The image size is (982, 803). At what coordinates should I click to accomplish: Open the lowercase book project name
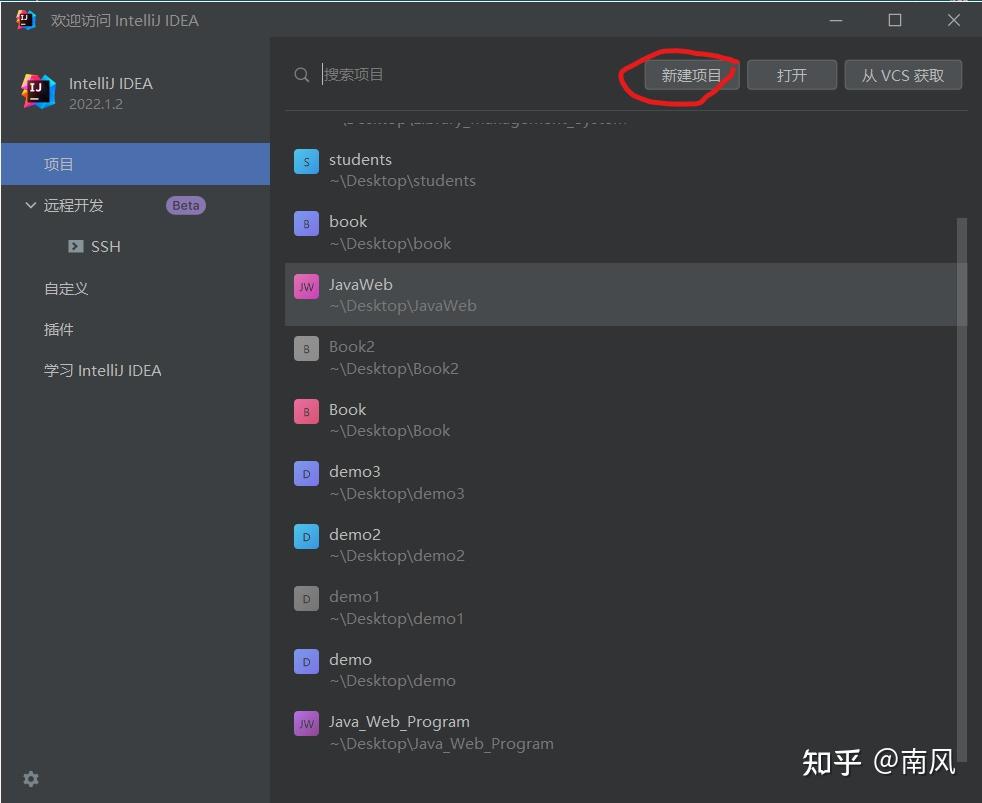coord(348,222)
